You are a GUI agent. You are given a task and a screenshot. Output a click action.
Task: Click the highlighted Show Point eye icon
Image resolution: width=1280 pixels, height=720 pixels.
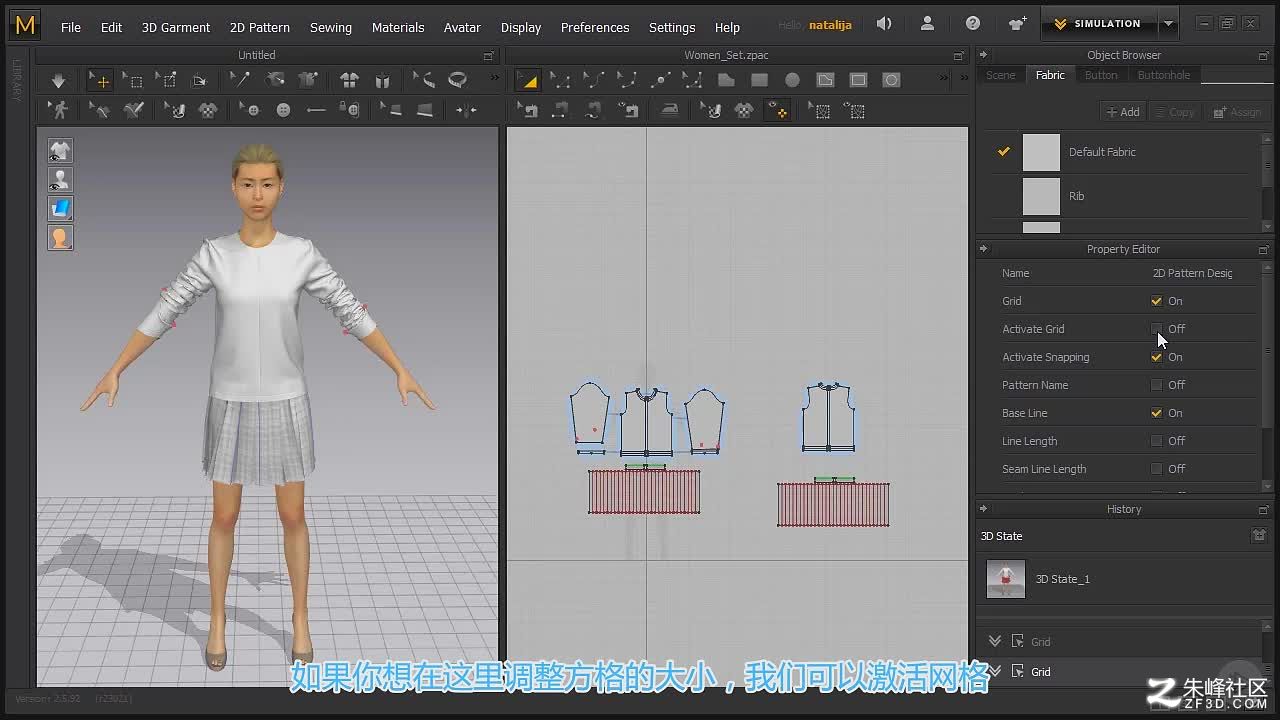(777, 110)
